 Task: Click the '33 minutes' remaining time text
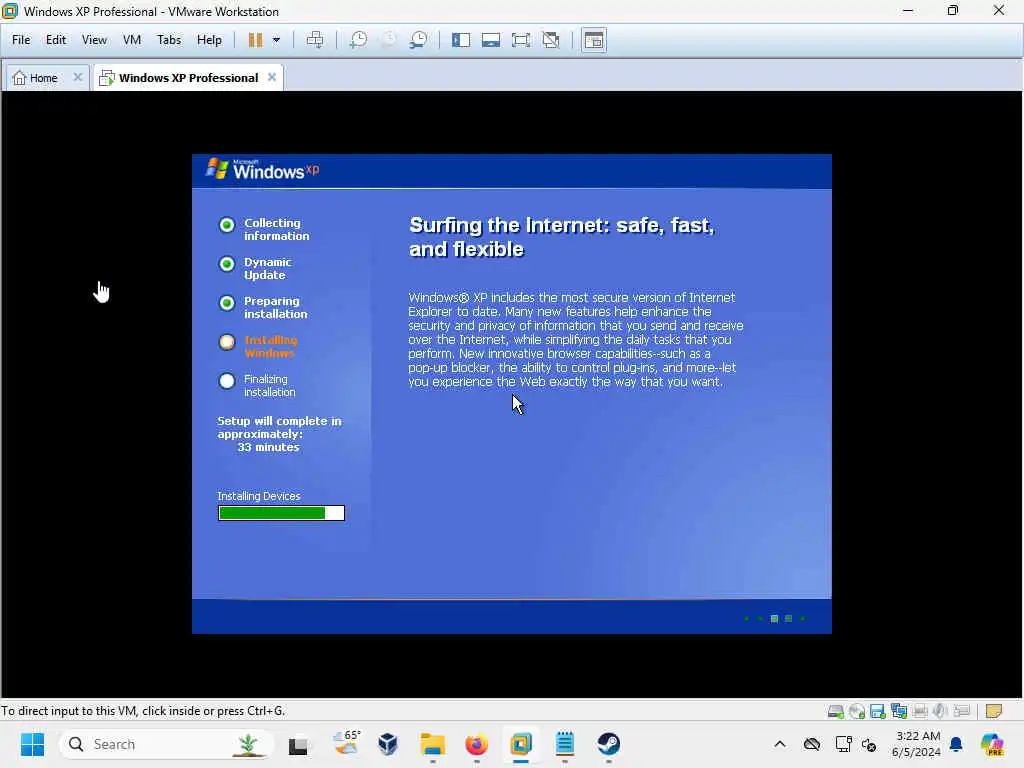[268, 447]
